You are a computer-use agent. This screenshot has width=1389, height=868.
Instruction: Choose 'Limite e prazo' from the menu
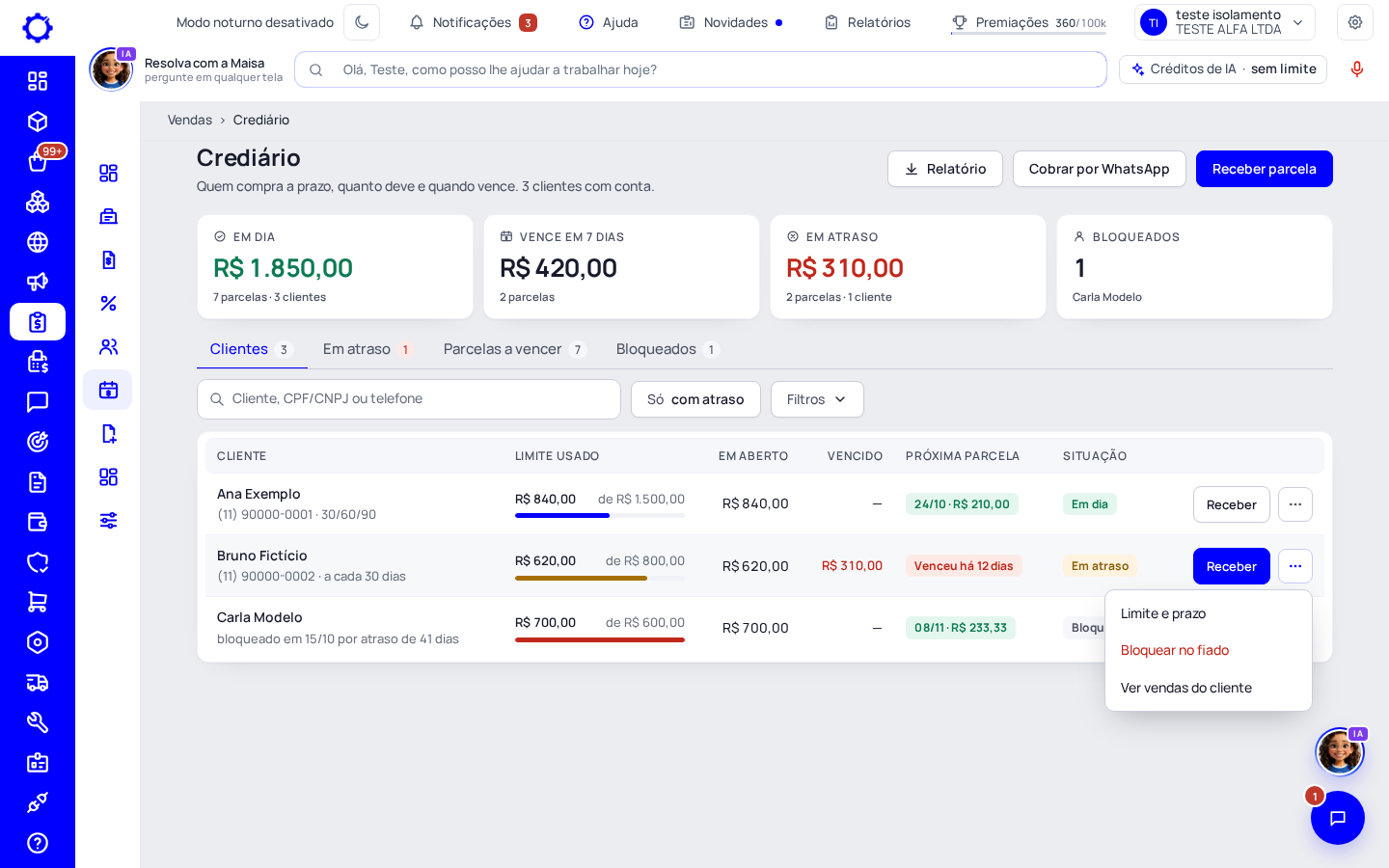(1209, 613)
